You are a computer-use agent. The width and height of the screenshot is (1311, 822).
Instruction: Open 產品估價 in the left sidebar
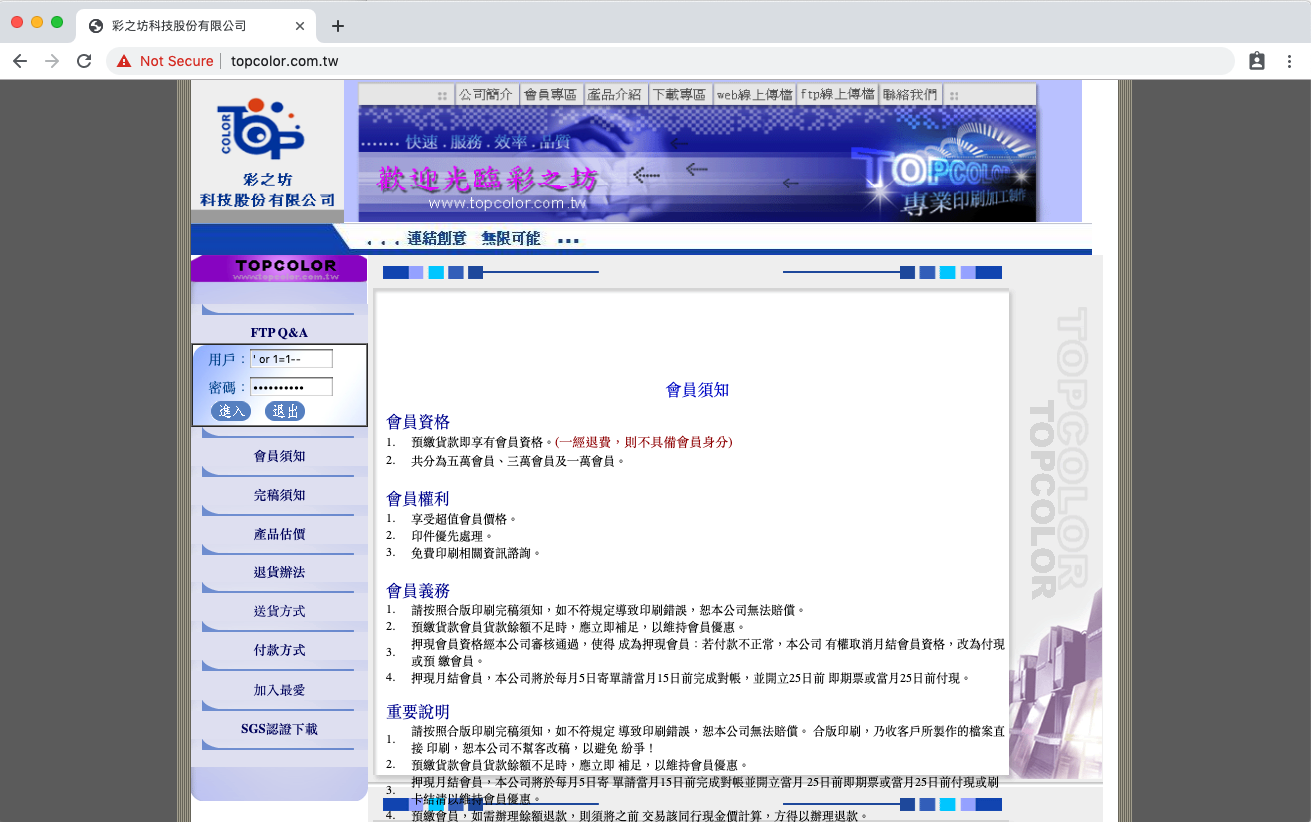click(279, 534)
